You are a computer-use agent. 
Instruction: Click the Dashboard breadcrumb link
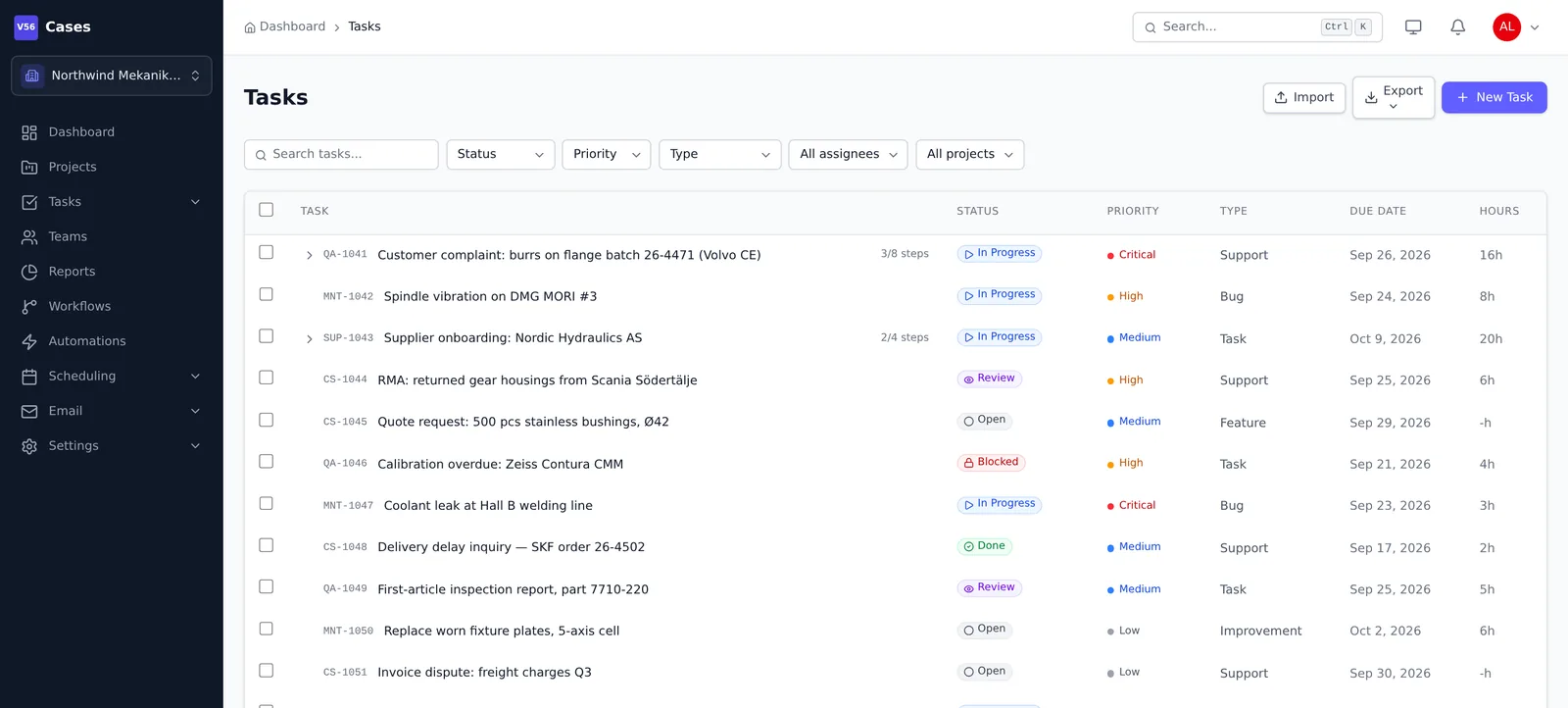pos(292,27)
